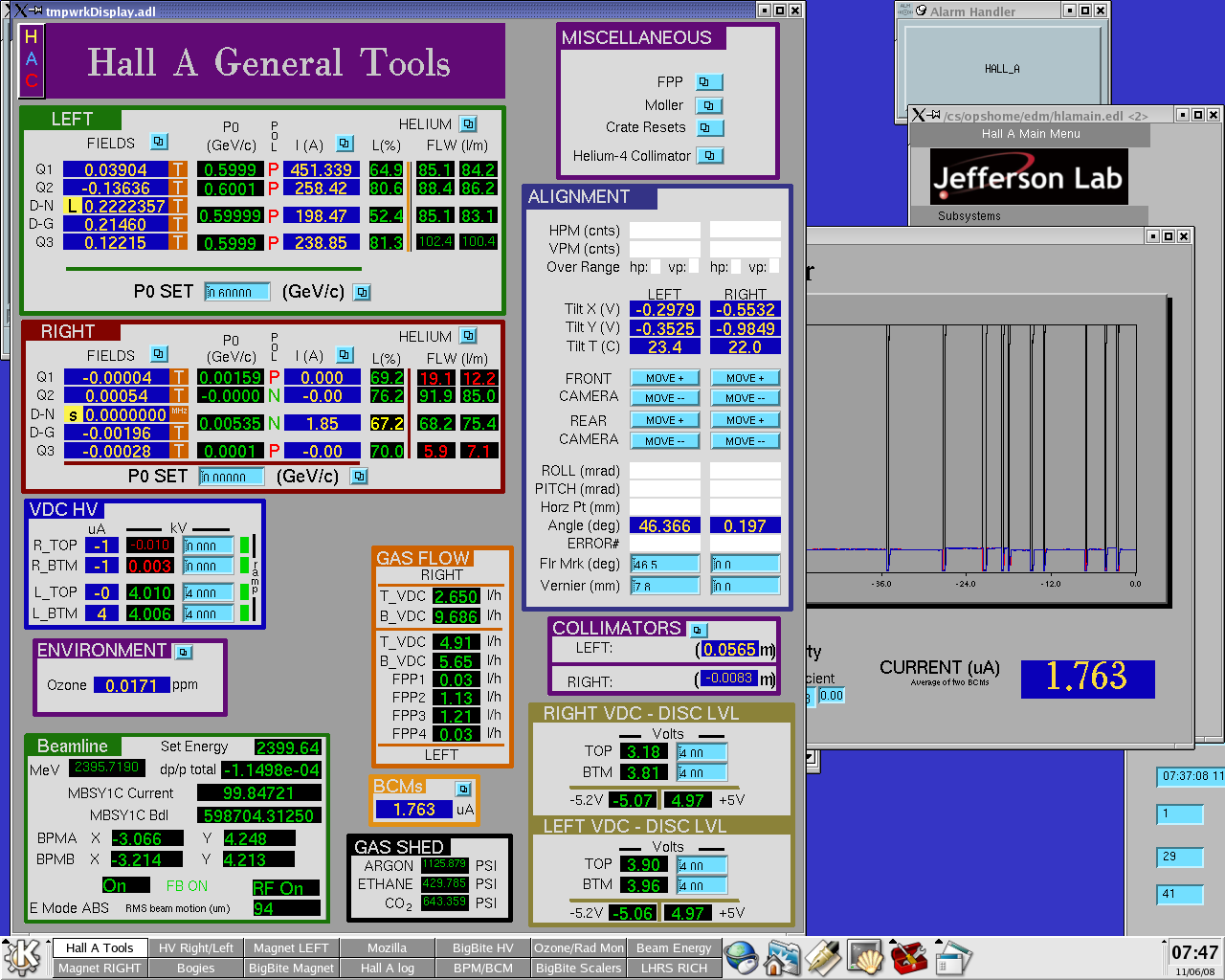Open the FPP related display button
1225x980 pixels.
(x=708, y=82)
